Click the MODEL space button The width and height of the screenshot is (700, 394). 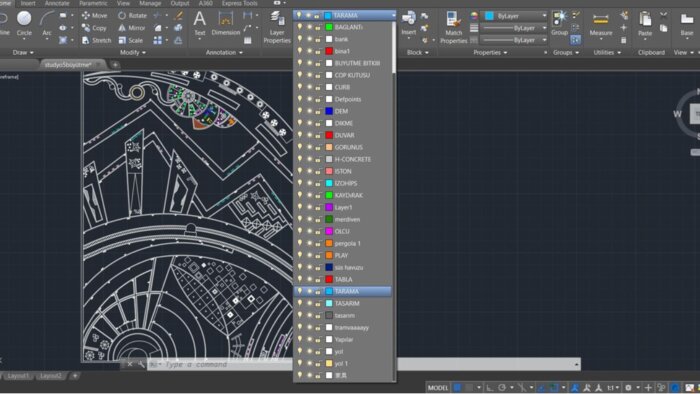(x=438, y=388)
